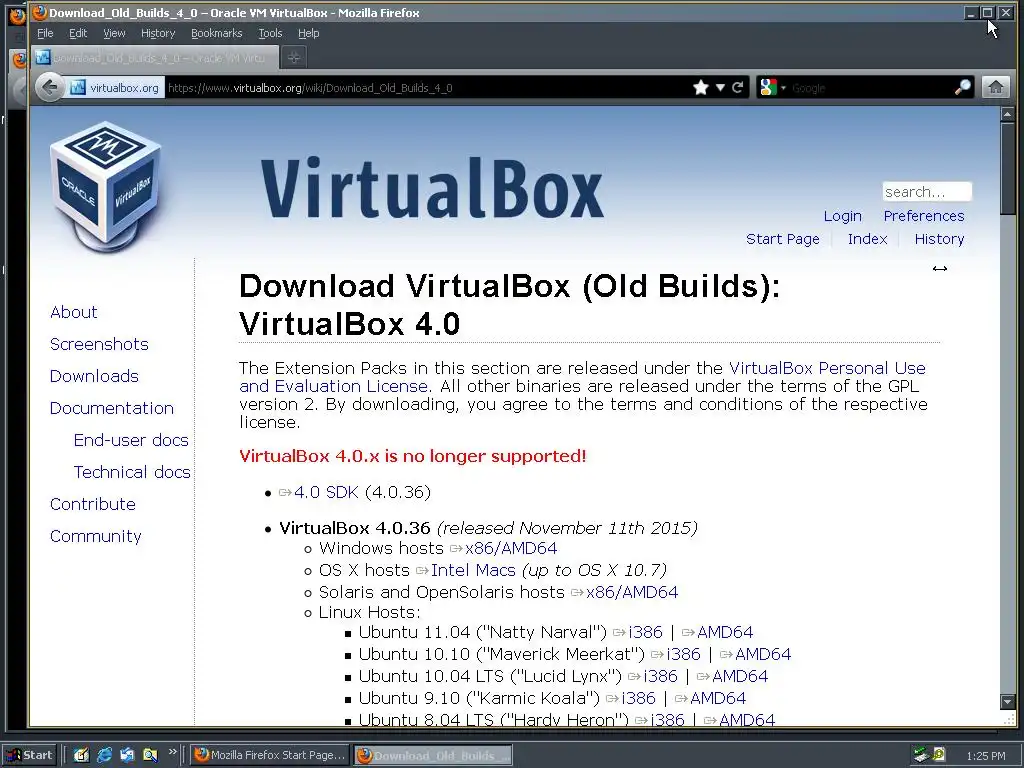Viewport: 1024px width, 768px height.
Task: Click the VirtualBox cube logo
Action: coord(106,187)
